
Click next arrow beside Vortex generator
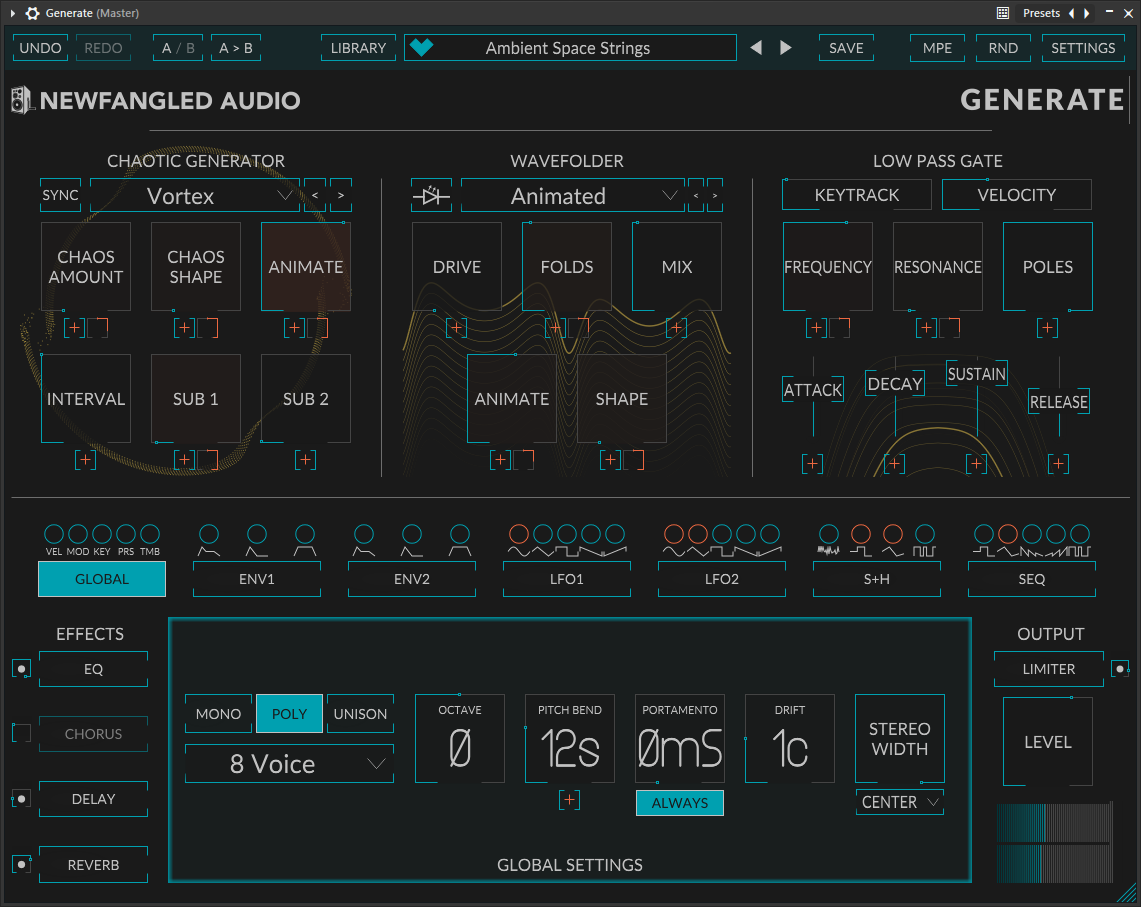point(341,195)
